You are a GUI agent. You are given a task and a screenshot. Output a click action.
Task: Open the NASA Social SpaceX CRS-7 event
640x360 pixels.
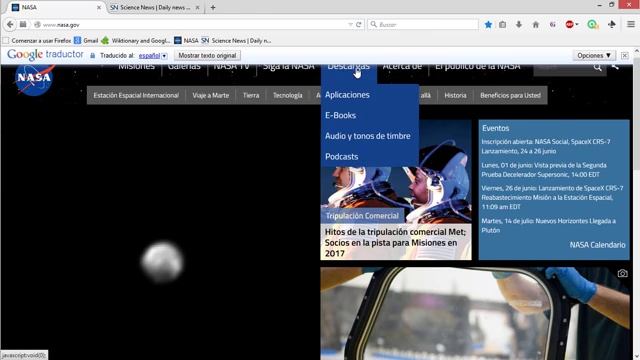click(546, 146)
